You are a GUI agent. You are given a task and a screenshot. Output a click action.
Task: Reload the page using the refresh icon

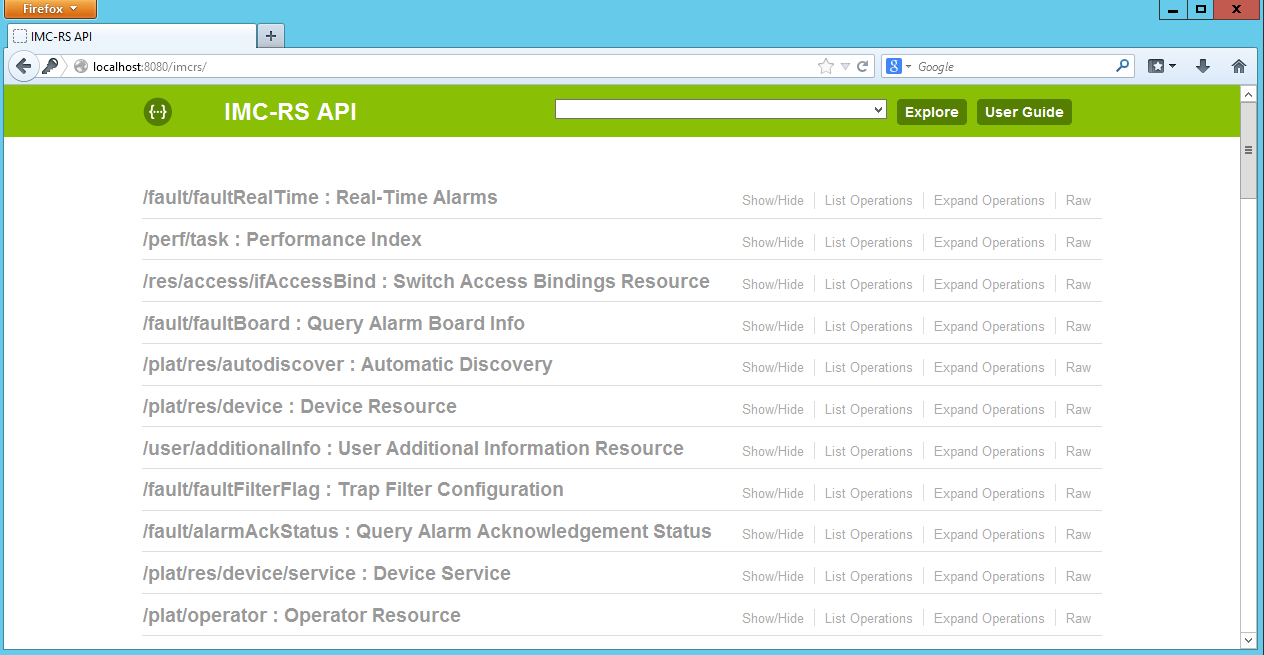click(x=862, y=66)
